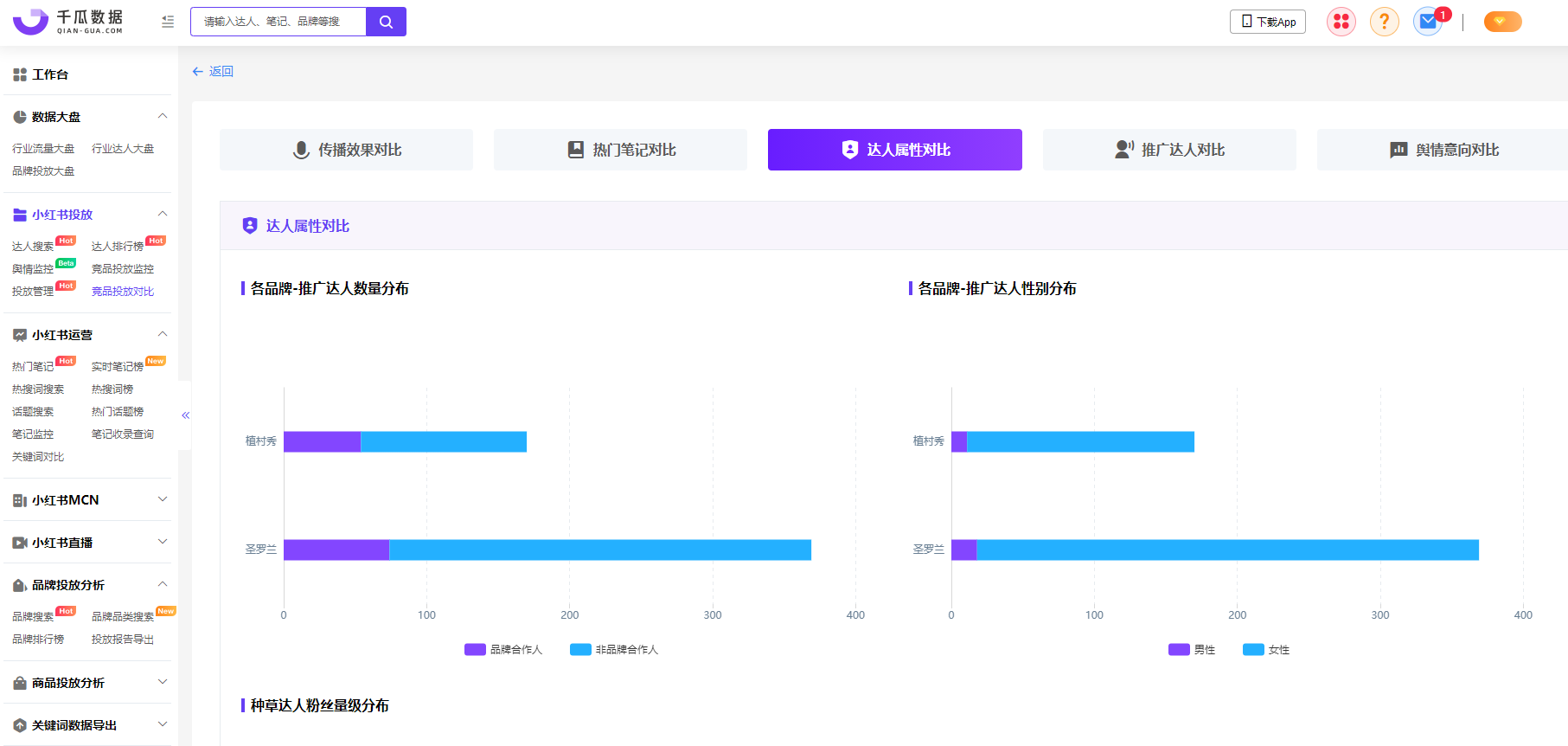Toggle 非品牌合作人 legend series
Image resolution: width=1568 pixels, height=746 pixels.
point(614,650)
